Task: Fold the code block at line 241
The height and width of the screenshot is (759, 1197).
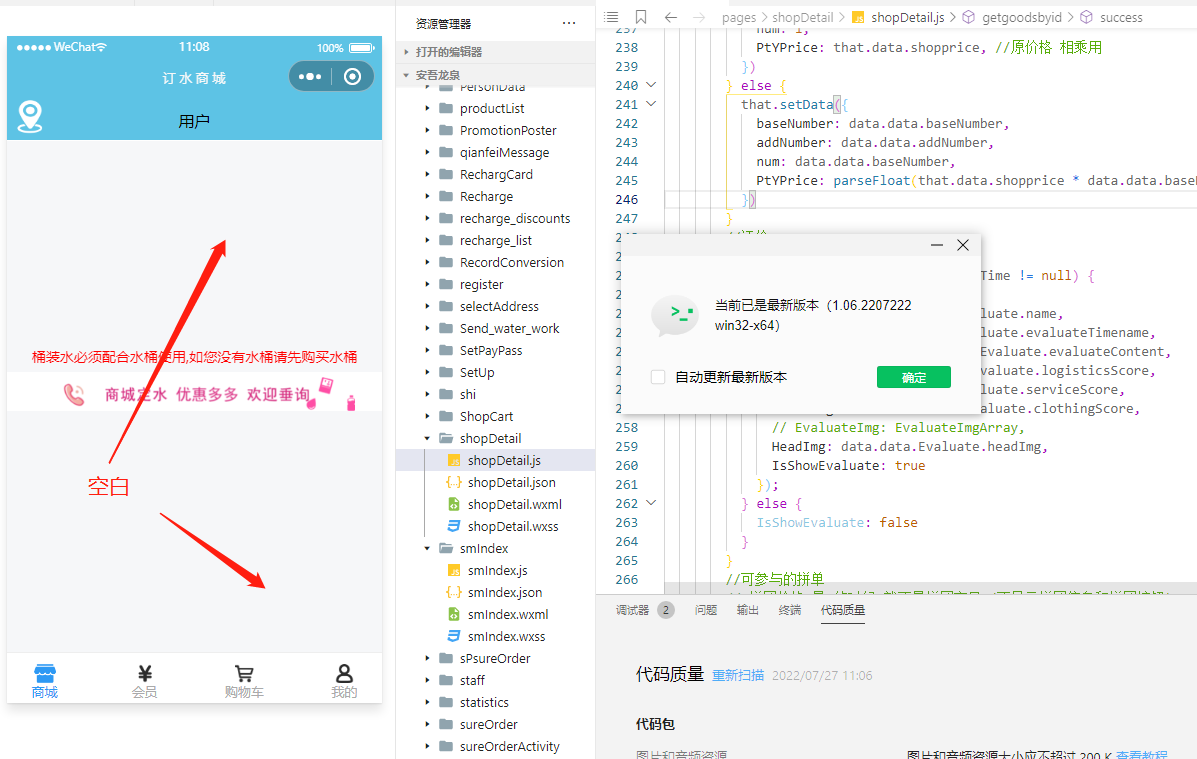Action: (651, 104)
